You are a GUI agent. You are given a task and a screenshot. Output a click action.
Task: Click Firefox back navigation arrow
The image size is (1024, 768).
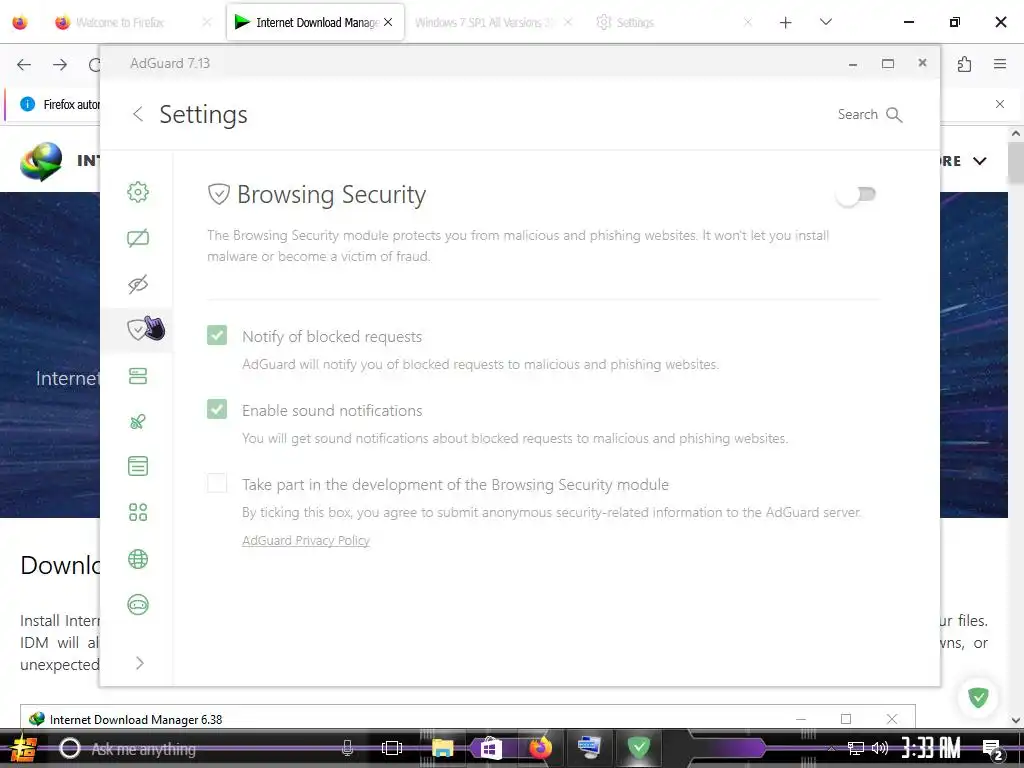click(x=24, y=64)
